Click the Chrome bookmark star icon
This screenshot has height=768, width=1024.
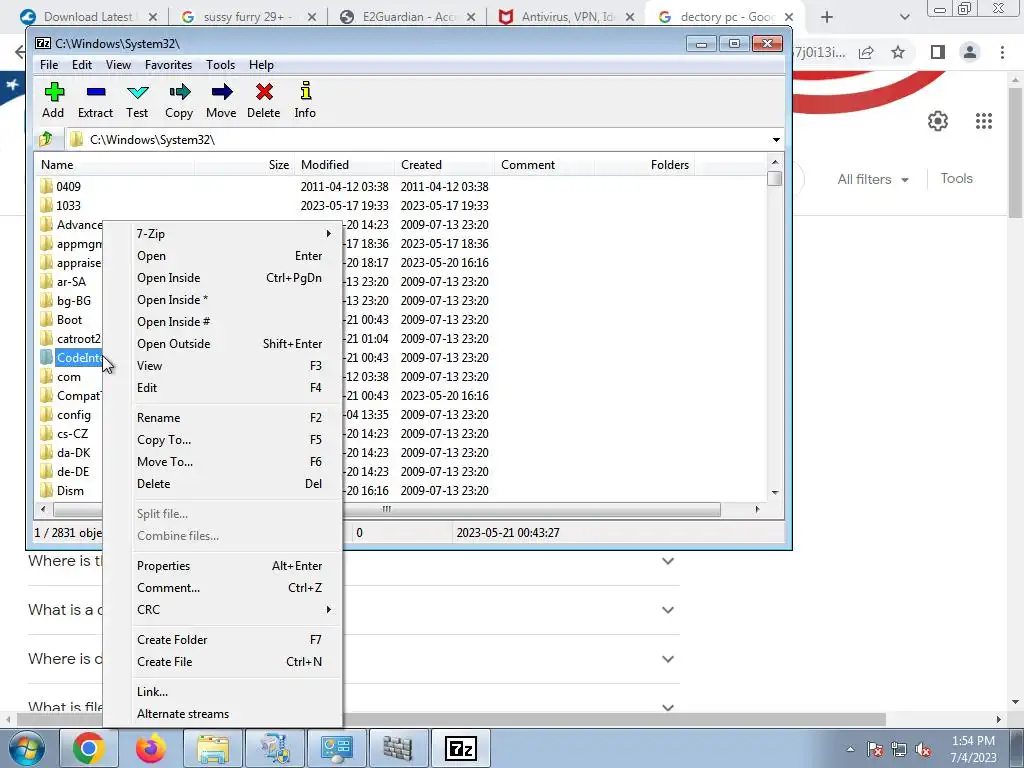coord(898,52)
